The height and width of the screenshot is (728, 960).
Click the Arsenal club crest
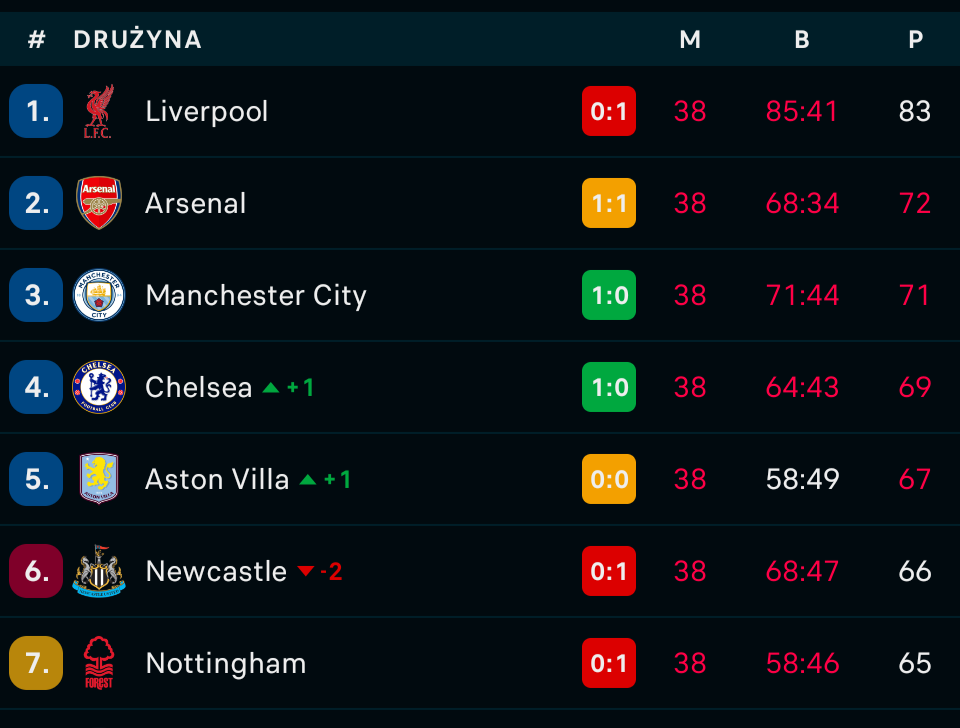[x=99, y=203]
